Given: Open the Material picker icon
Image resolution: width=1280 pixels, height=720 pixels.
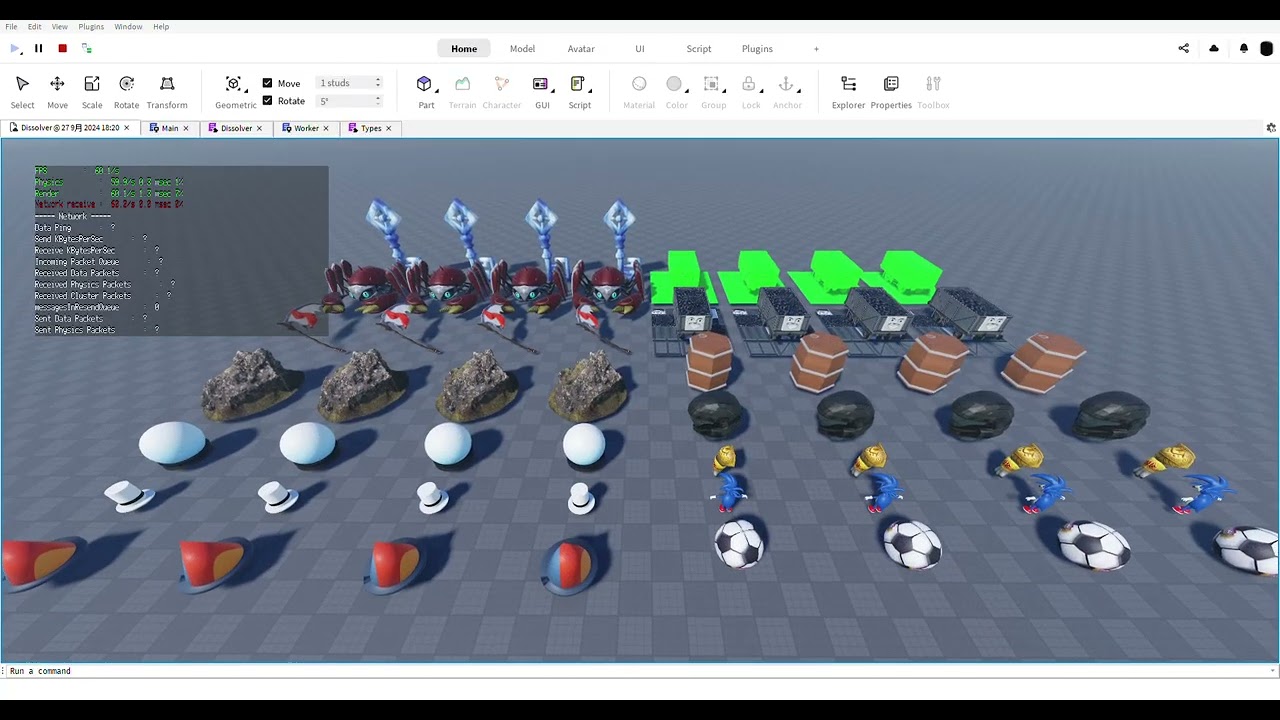Looking at the screenshot, I should tap(639, 84).
